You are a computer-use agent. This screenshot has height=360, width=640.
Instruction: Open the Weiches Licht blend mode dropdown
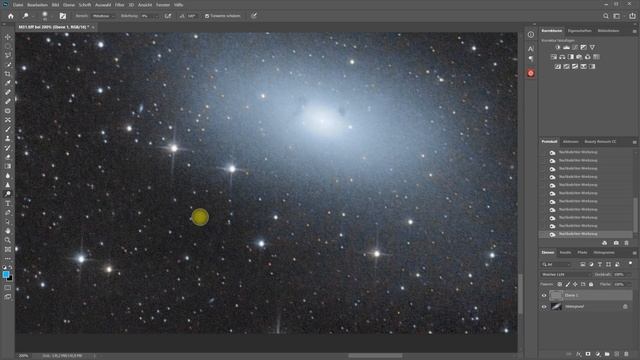(x=565, y=274)
